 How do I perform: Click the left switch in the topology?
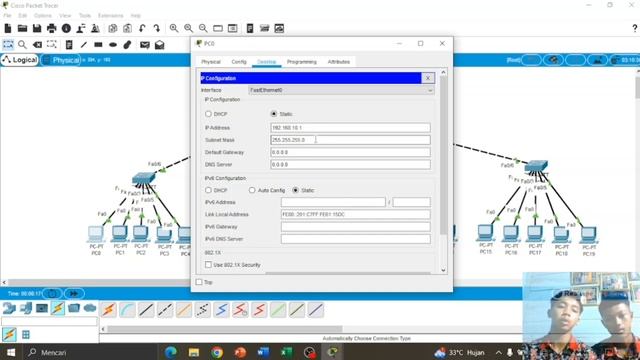point(143,178)
